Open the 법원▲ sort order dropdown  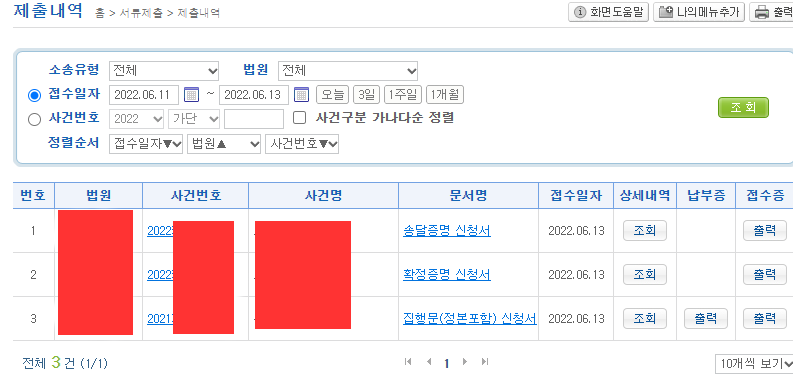[x=224, y=144]
